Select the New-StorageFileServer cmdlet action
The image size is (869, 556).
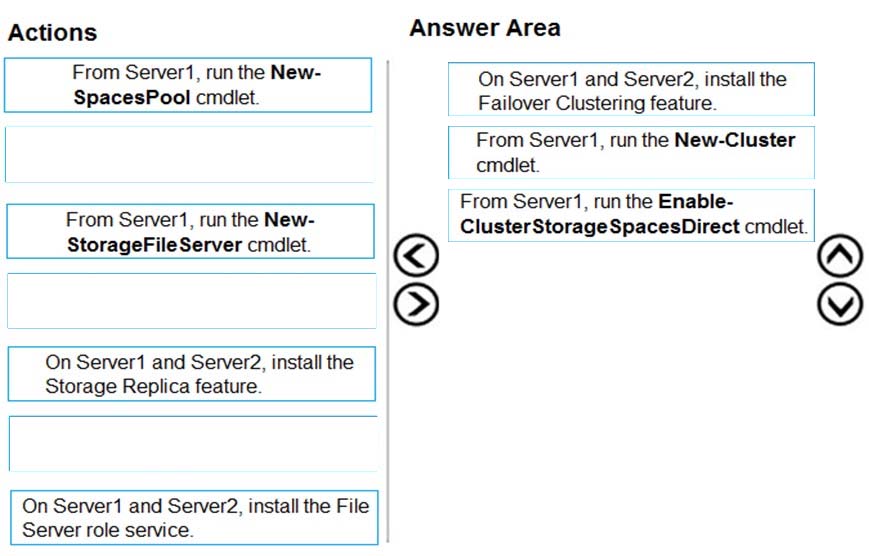click(190, 231)
